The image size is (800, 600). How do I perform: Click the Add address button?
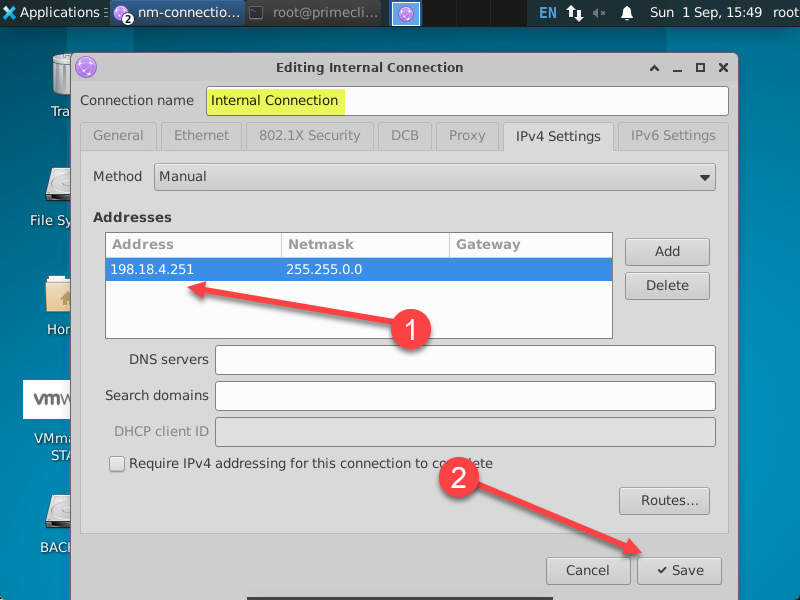point(667,252)
